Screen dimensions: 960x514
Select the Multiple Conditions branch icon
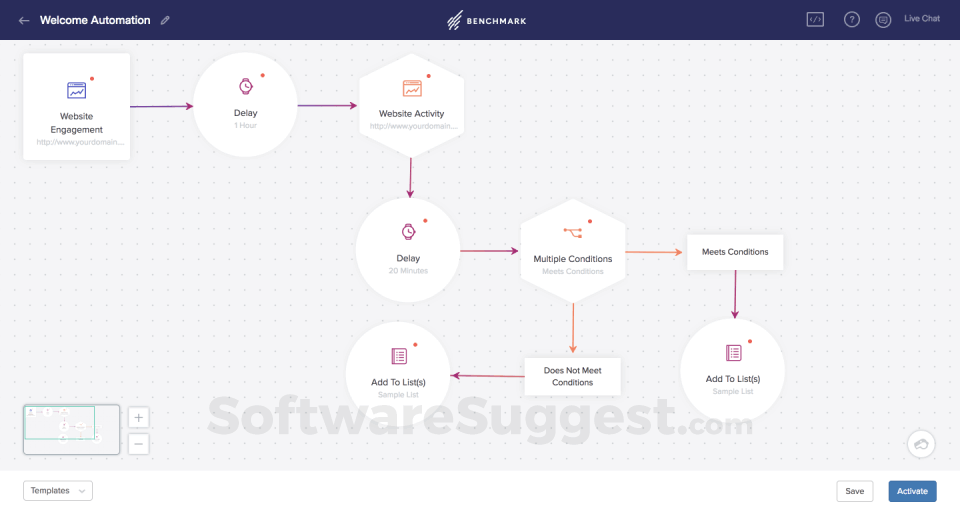(573, 233)
